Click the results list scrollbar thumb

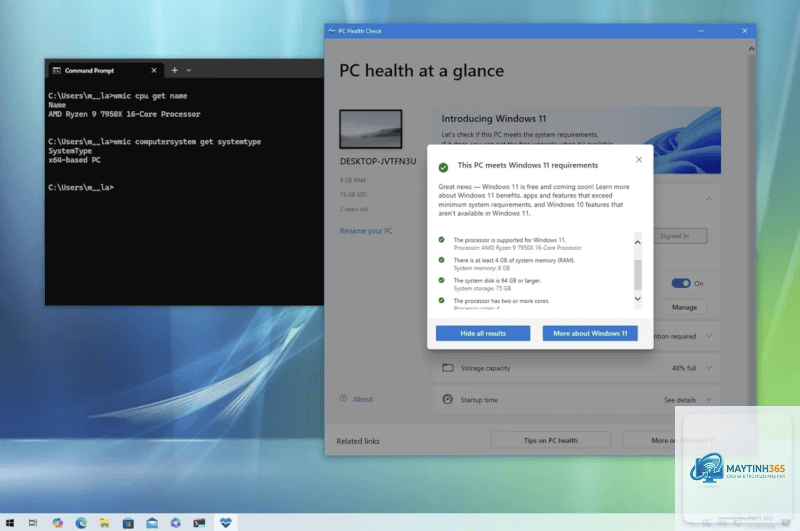638,274
